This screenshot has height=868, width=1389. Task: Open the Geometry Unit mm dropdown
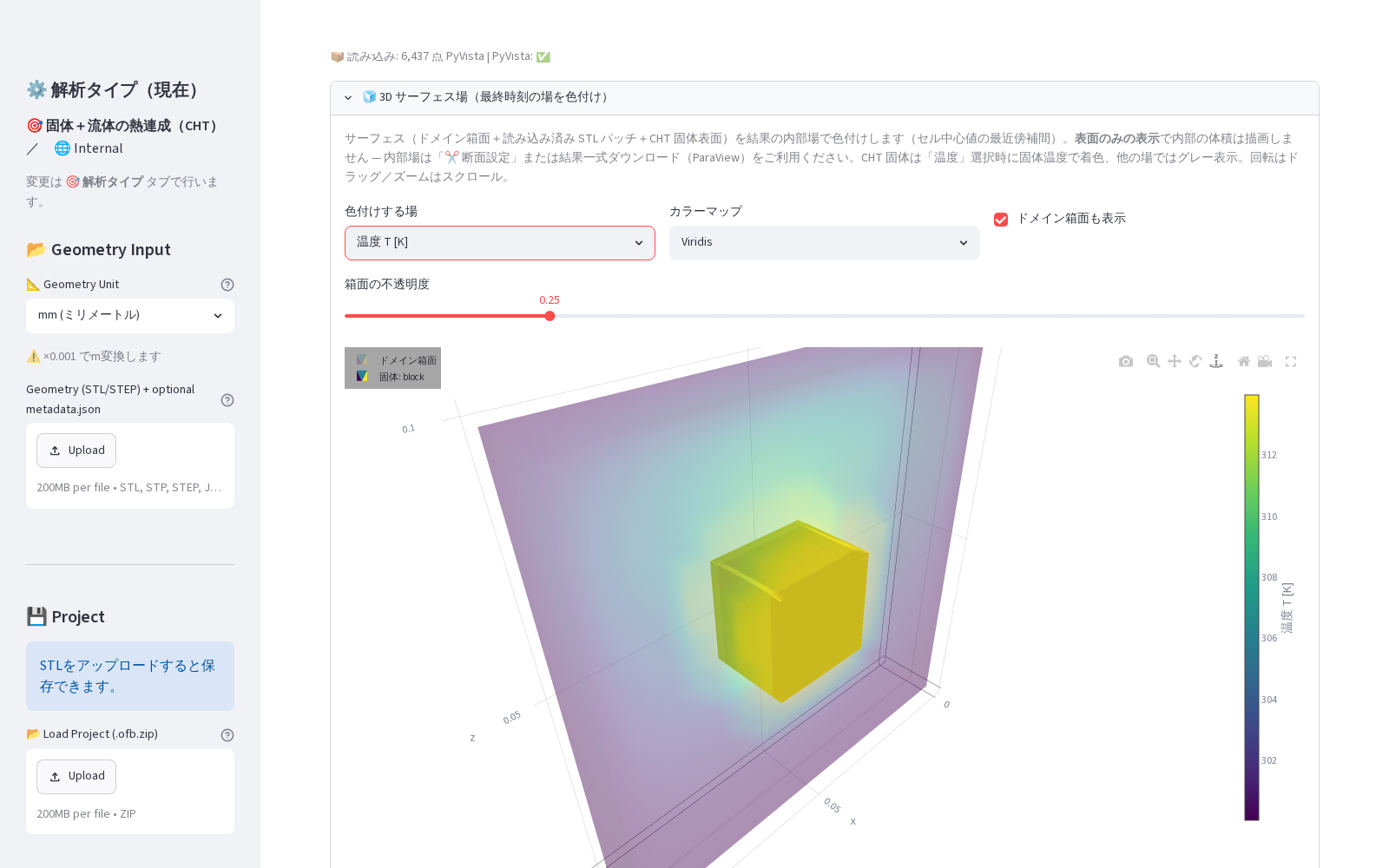pos(130,316)
